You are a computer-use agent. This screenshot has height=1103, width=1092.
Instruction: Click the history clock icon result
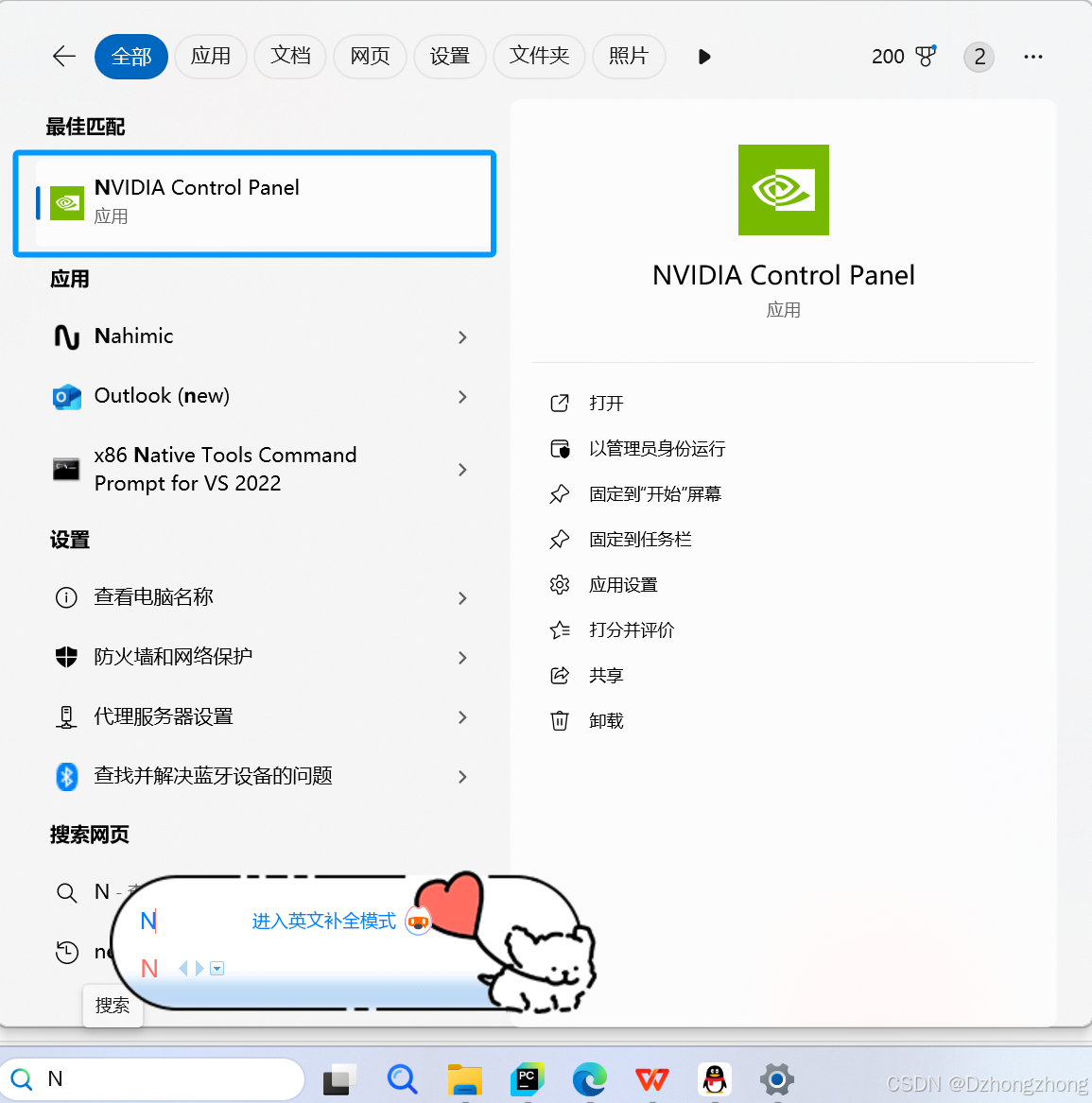[67, 953]
